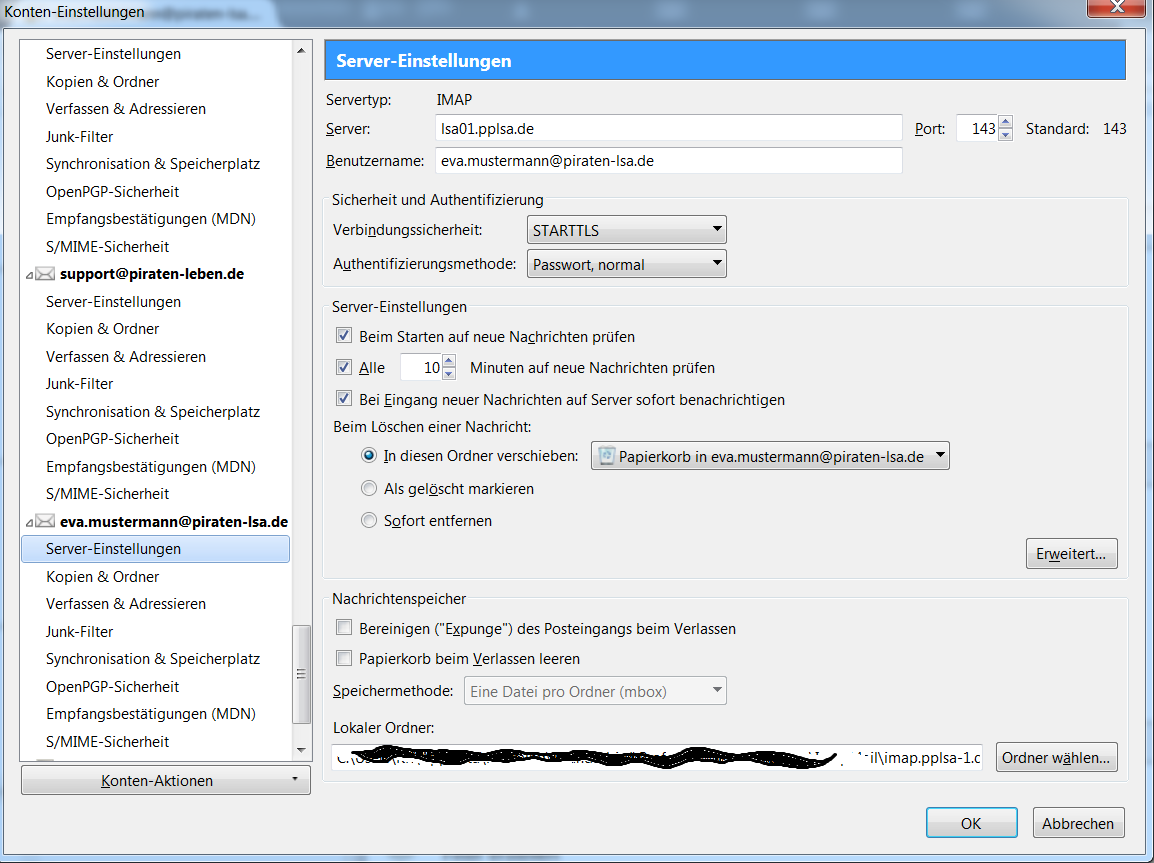Open the Authentifizierungsmethode dropdown

(626, 265)
